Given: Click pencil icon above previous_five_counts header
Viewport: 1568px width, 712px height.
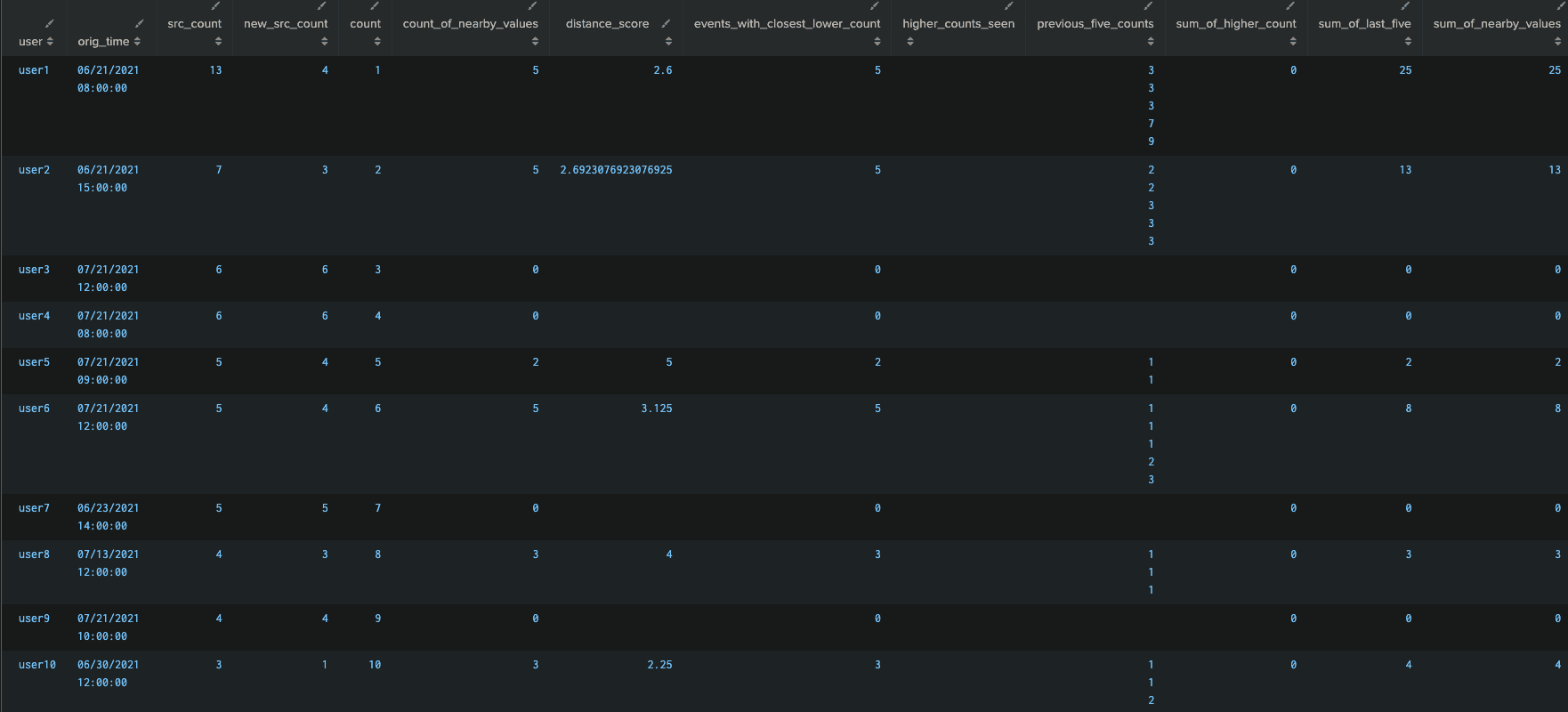Looking at the screenshot, I should point(1148,6).
